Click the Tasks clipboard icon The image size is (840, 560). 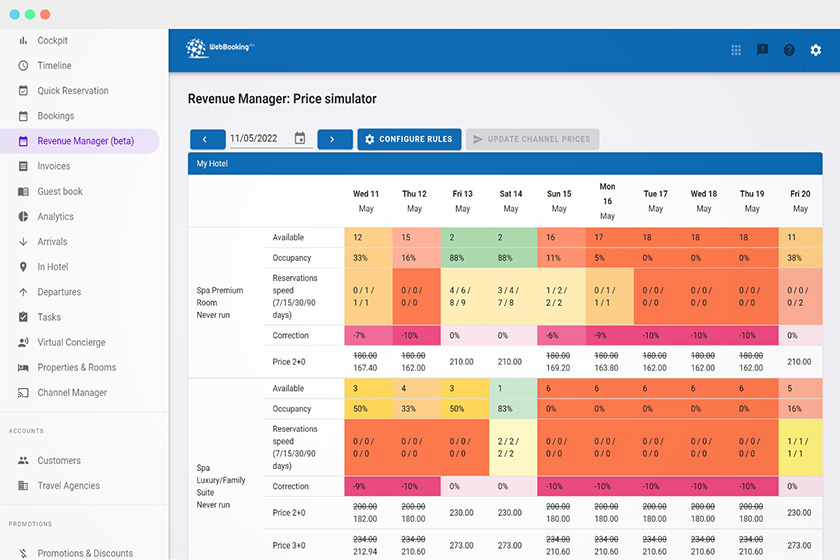click(23, 317)
